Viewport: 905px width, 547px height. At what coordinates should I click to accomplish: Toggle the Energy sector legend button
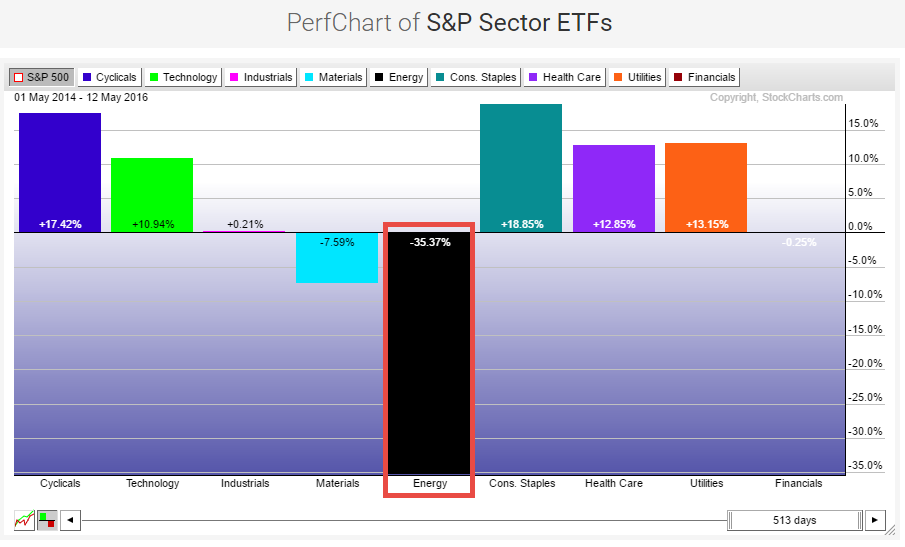click(398, 77)
